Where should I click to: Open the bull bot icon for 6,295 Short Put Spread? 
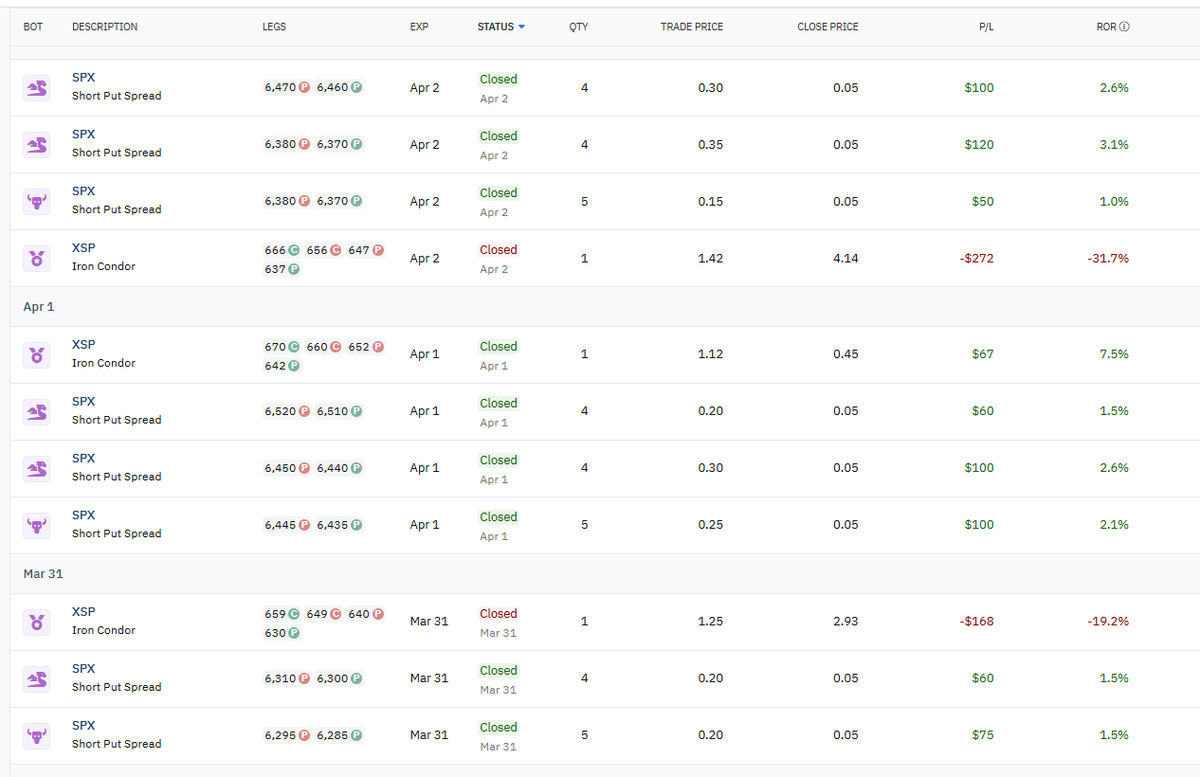pos(36,736)
